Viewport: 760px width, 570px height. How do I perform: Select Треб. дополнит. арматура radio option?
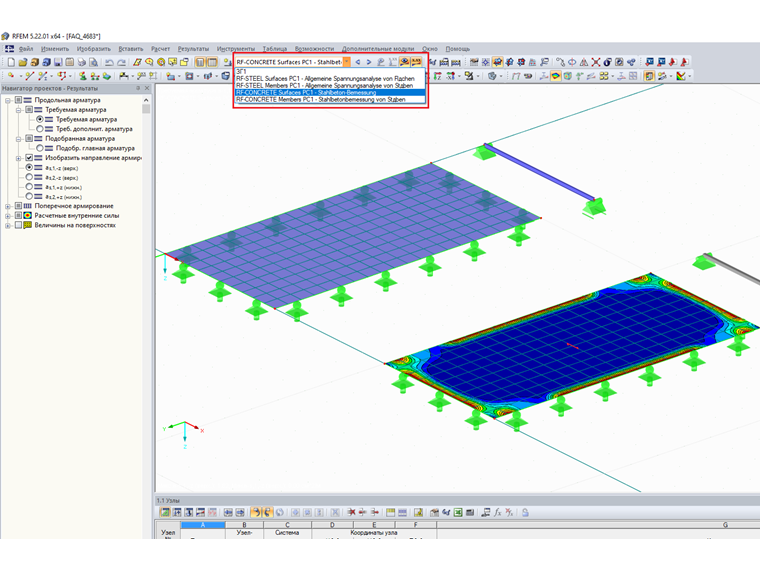click(40, 129)
